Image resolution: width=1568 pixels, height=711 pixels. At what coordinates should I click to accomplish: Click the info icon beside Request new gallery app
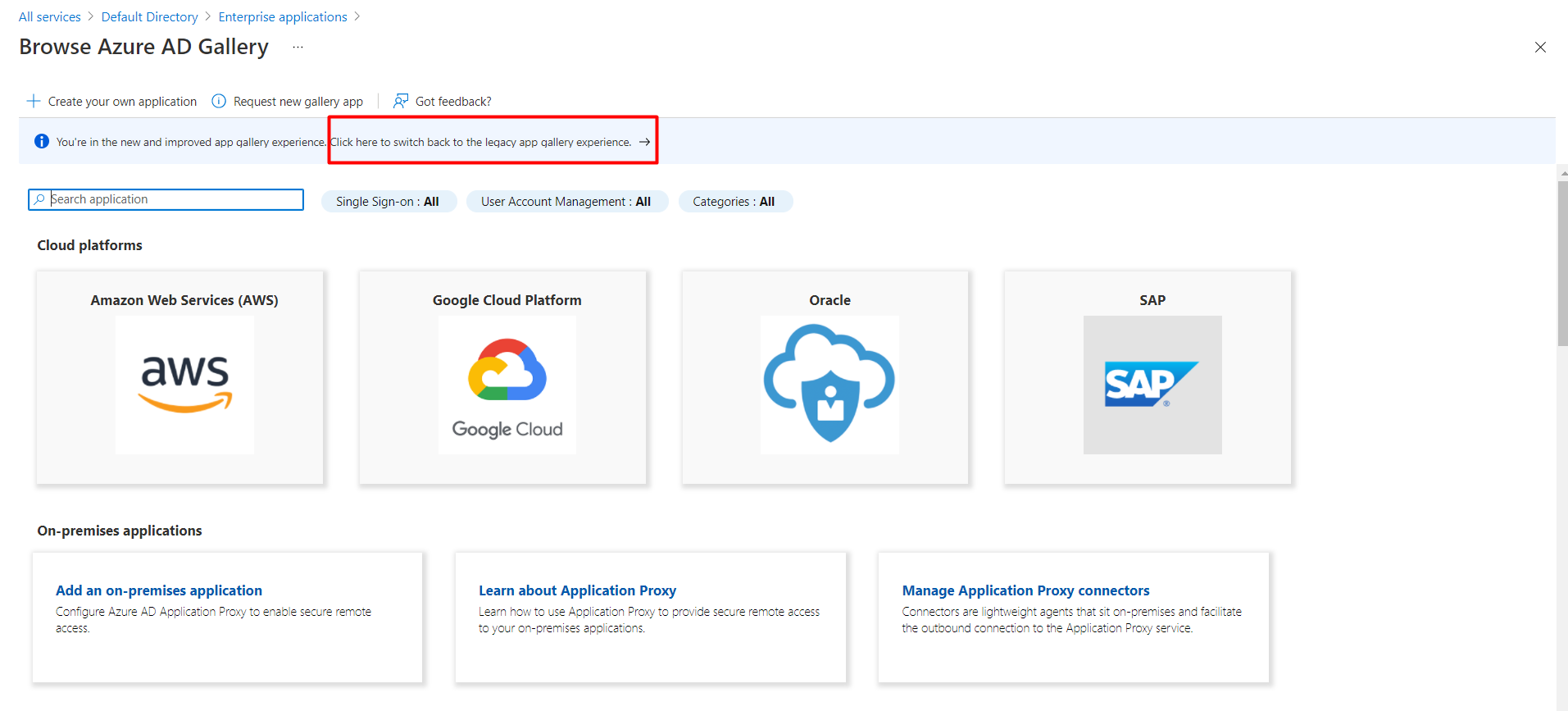pos(219,101)
